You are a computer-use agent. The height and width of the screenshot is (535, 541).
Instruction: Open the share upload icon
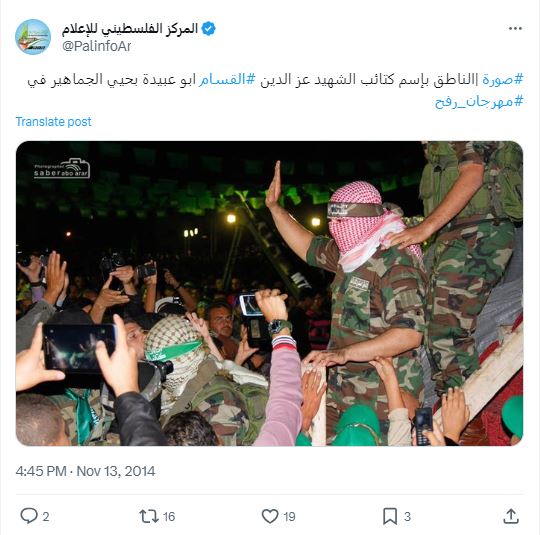pyautogui.click(x=511, y=516)
